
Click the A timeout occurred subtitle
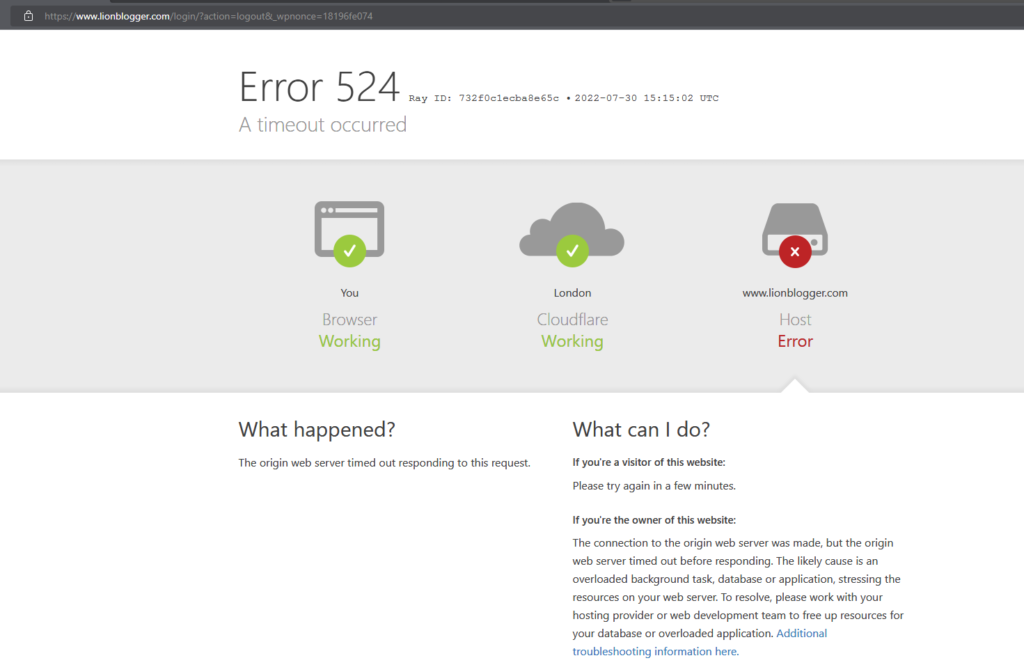(x=322, y=125)
